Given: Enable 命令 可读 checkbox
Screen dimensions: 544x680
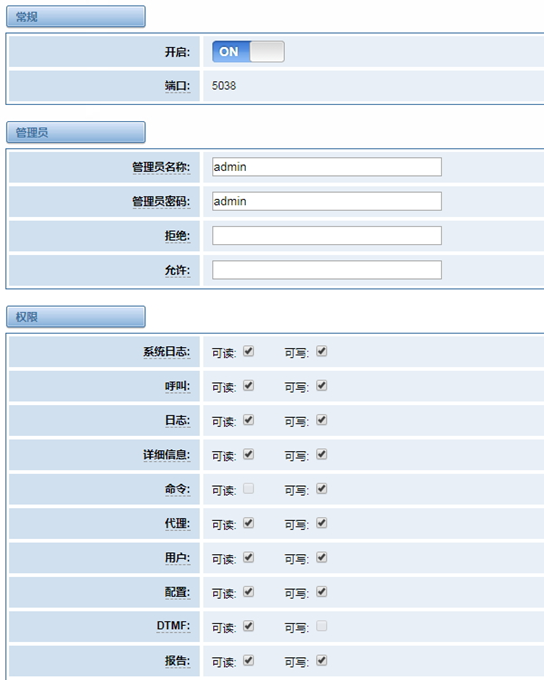Looking at the screenshot, I should (248, 488).
